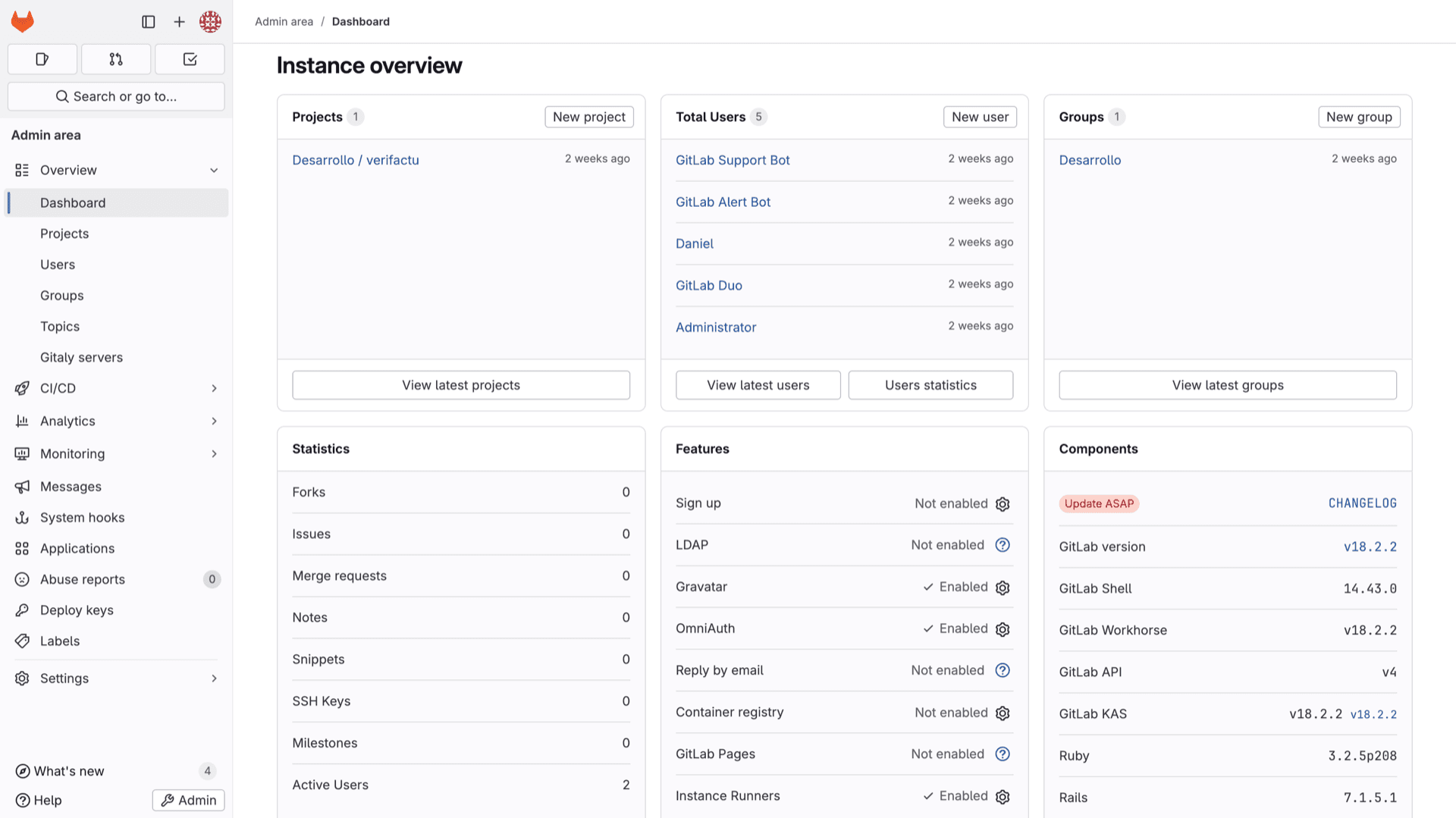Open Instance Runners settings gear
Viewport: 1456px width, 818px height.
pyautogui.click(x=1003, y=797)
